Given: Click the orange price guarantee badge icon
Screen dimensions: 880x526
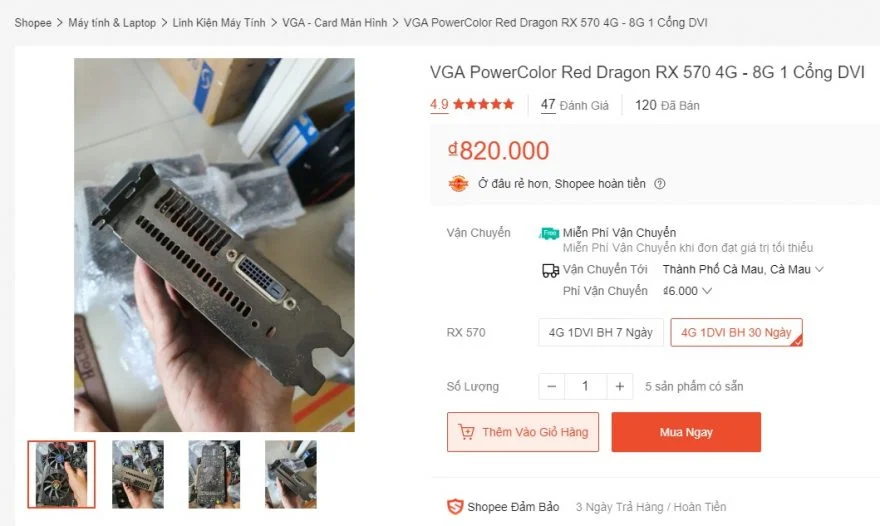Looking at the screenshot, I should click(x=458, y=184).
